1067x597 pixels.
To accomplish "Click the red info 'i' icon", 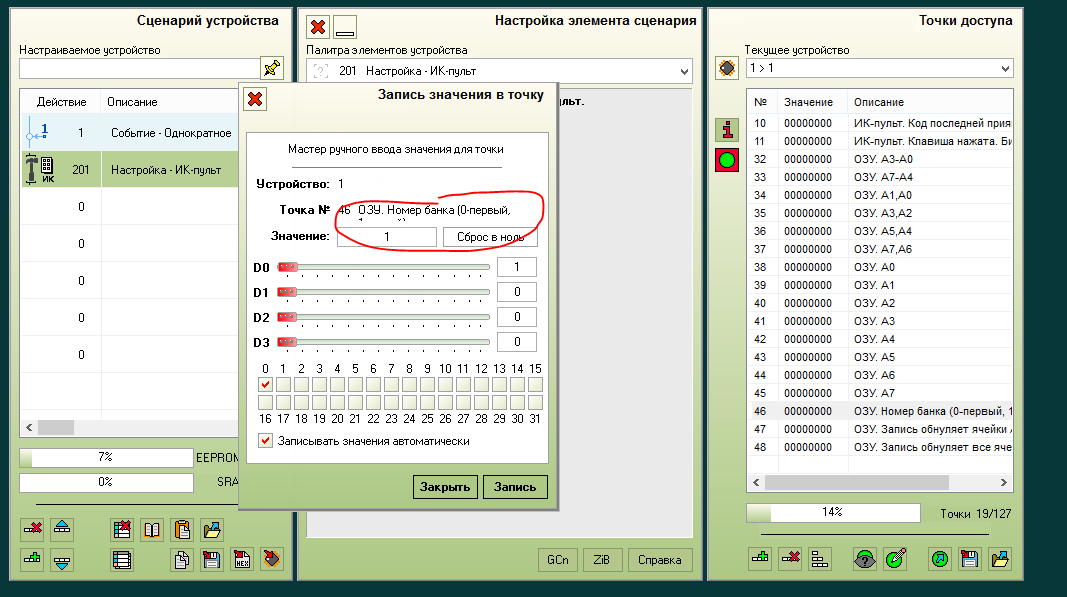I will click(726, 130).
